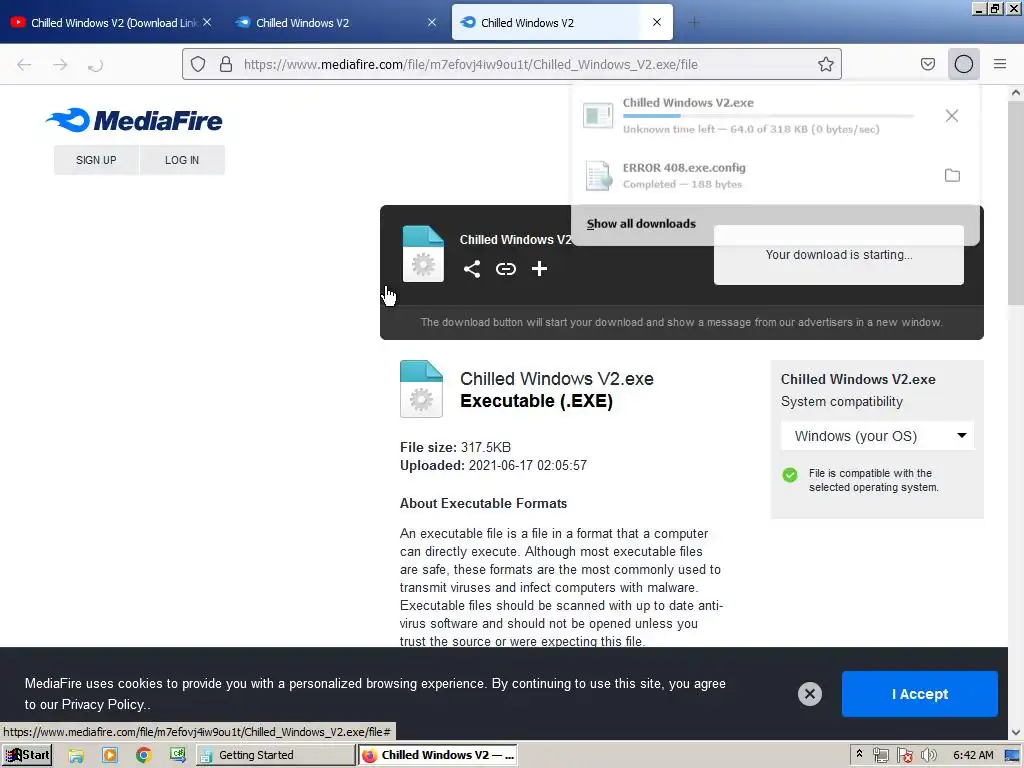The image size is (1024, 768).
Task: Close the second Chilled Windows V2 tab
Action: 432,22
